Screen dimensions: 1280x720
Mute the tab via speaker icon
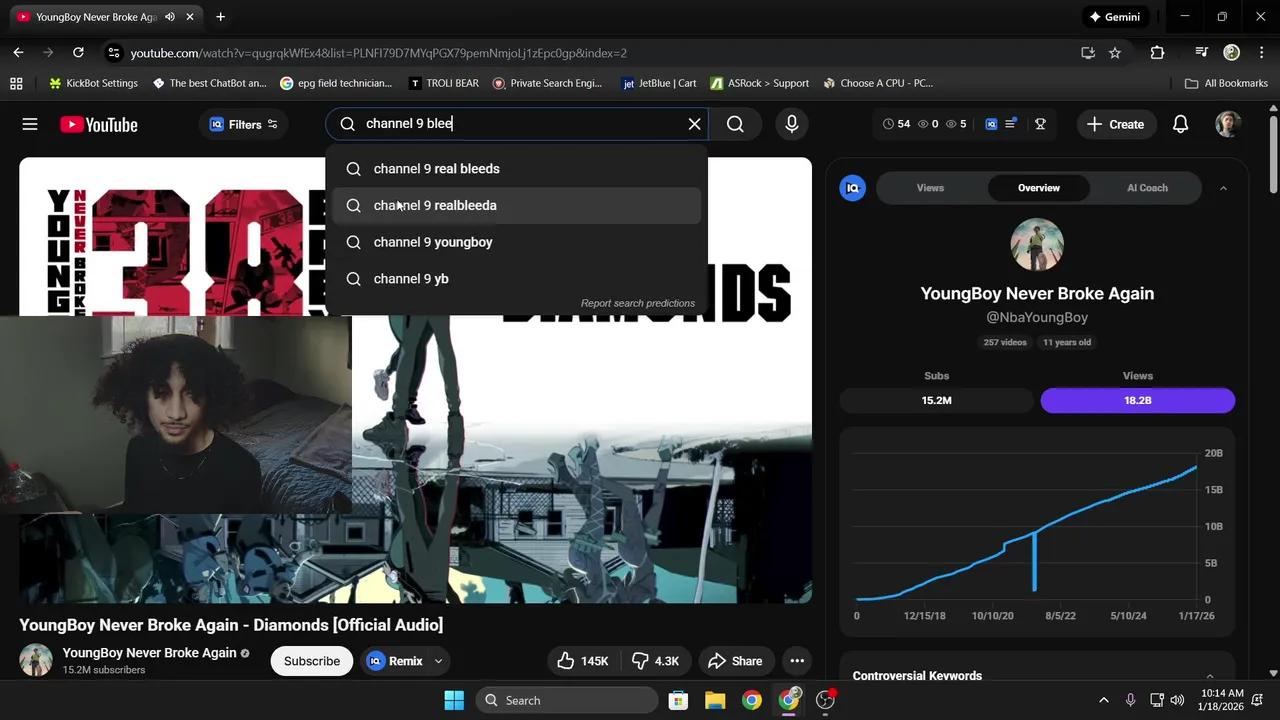(x=169, y=17)
